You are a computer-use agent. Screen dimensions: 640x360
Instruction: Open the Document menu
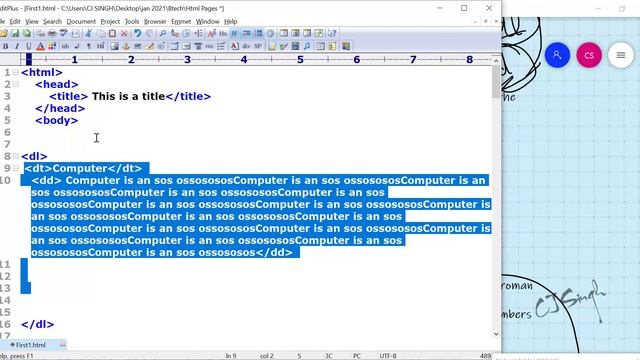tap(81, 22)
